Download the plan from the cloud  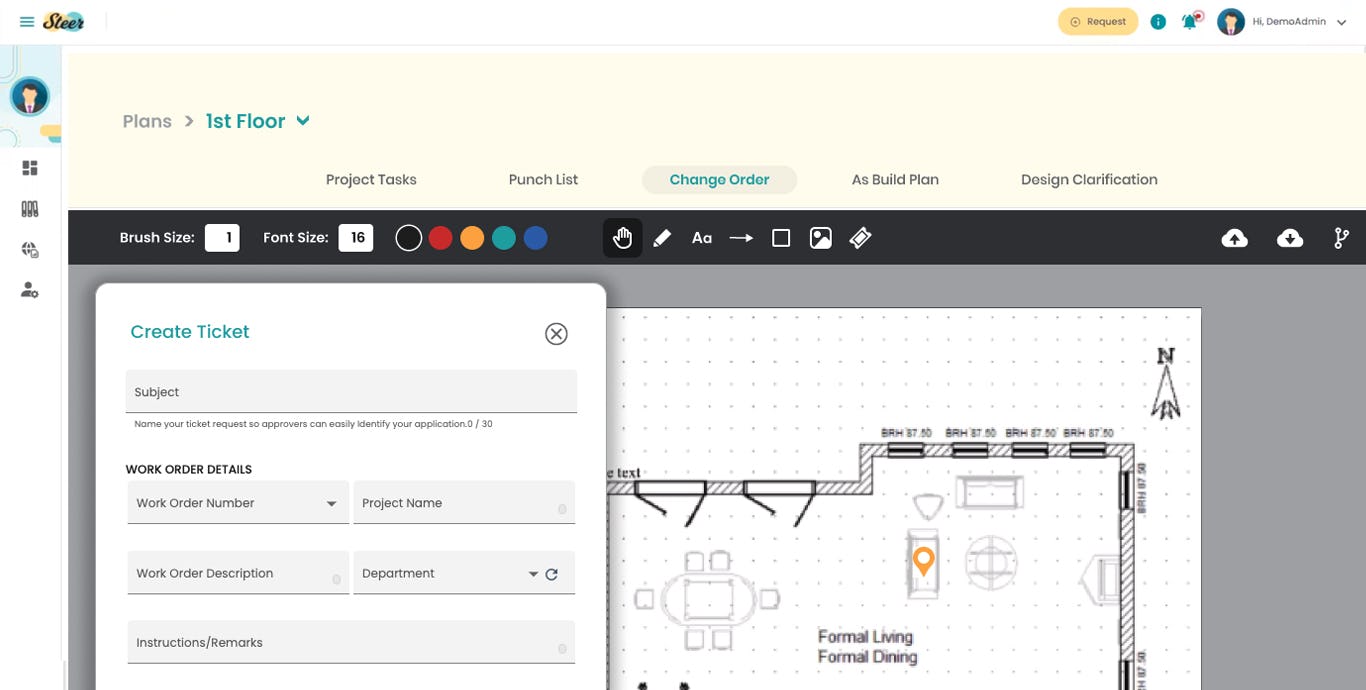1290,237
